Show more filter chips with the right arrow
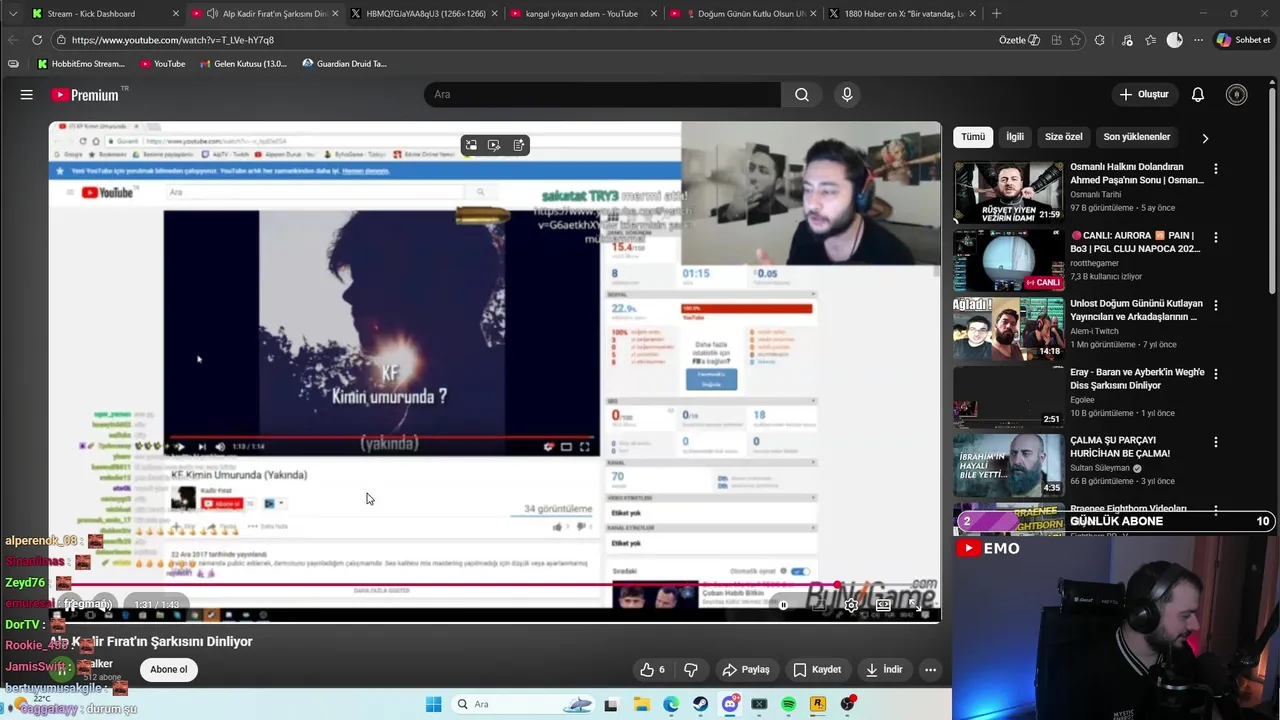Image resolution: width=1280 pixels, height=720 pixels. (x=1205, y=138)
